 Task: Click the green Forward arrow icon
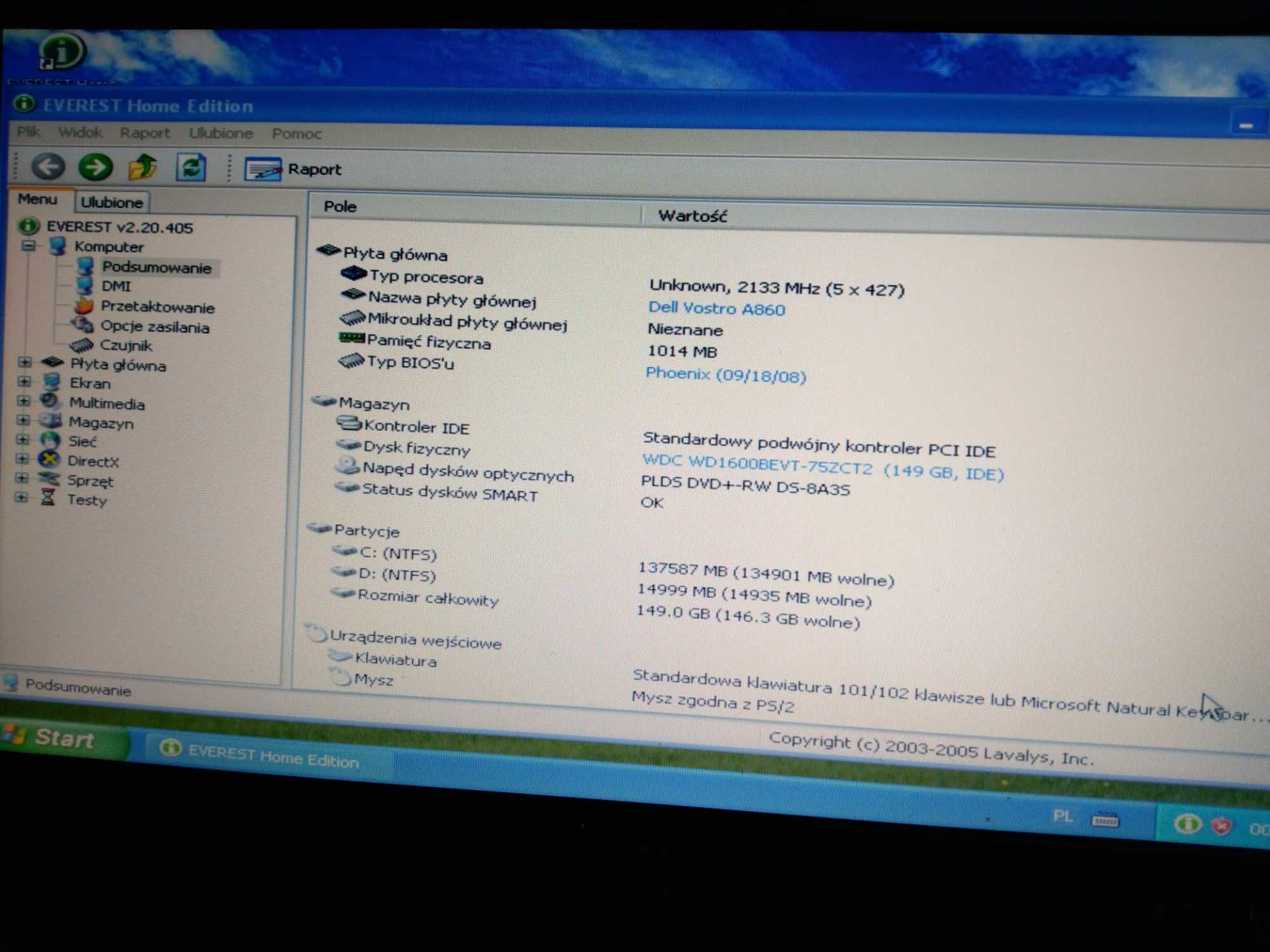[x=95, y=168]
